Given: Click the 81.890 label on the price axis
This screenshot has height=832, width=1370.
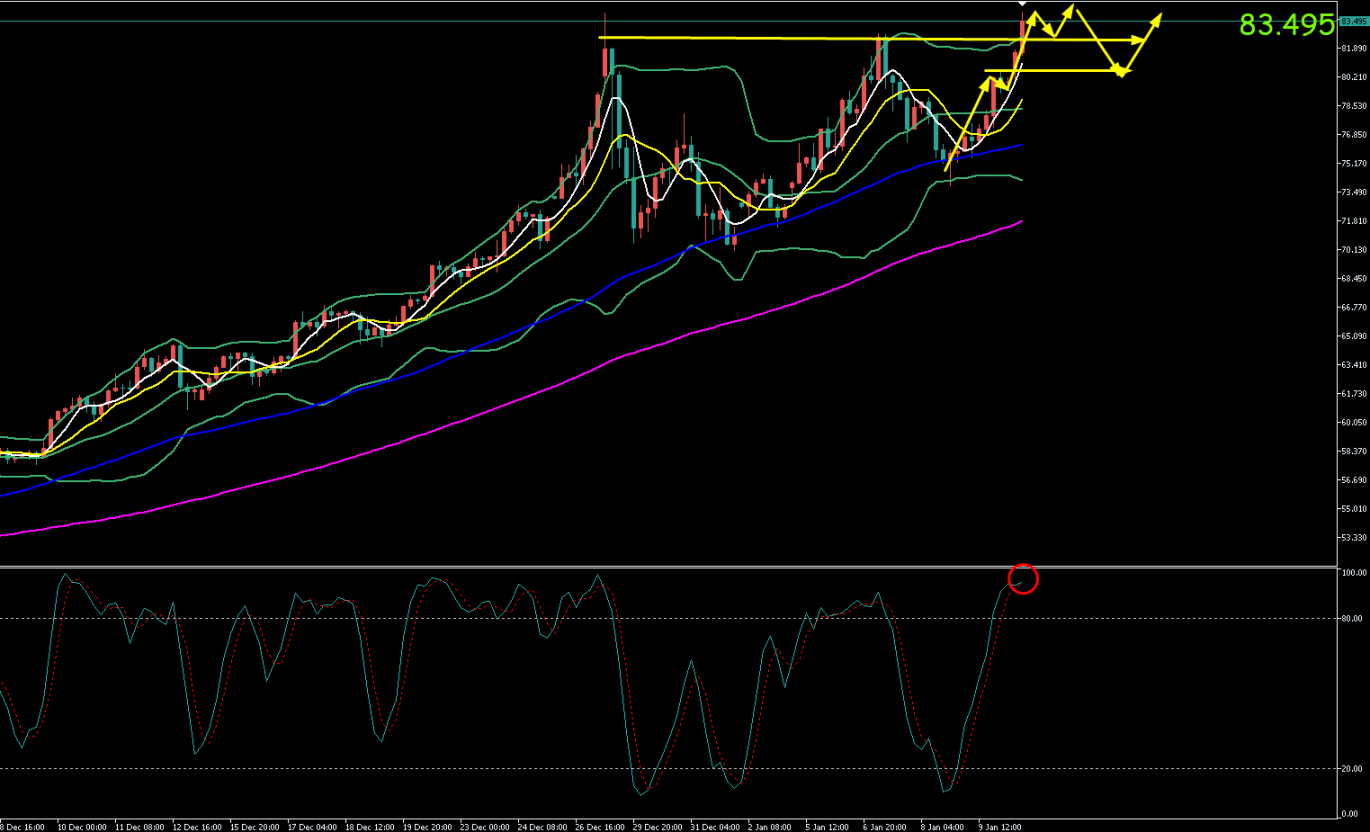Looking at the screenshot, I should [x=1353, y=48].
